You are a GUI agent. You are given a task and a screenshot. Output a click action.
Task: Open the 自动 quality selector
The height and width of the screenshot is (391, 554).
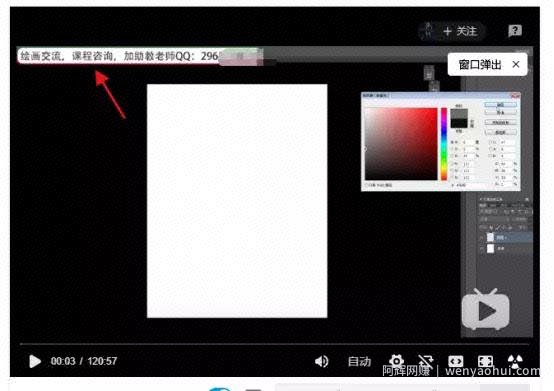pos(359,361)
